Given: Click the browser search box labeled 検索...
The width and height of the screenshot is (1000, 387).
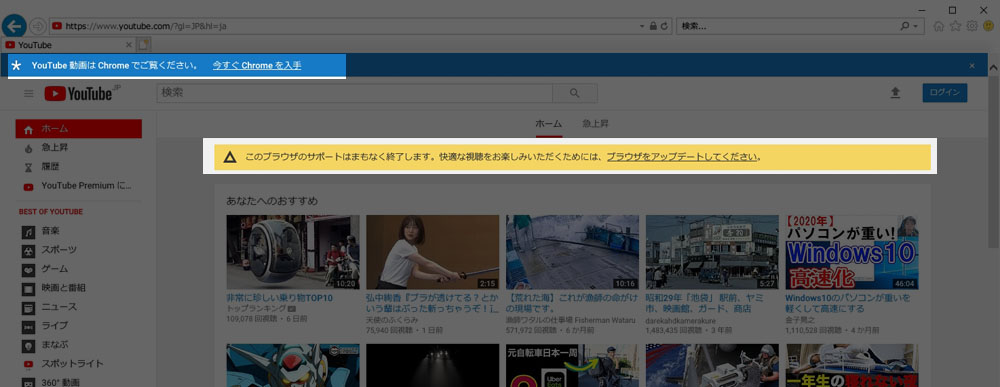Looking at the screenshot, I should tap(787, 26).
